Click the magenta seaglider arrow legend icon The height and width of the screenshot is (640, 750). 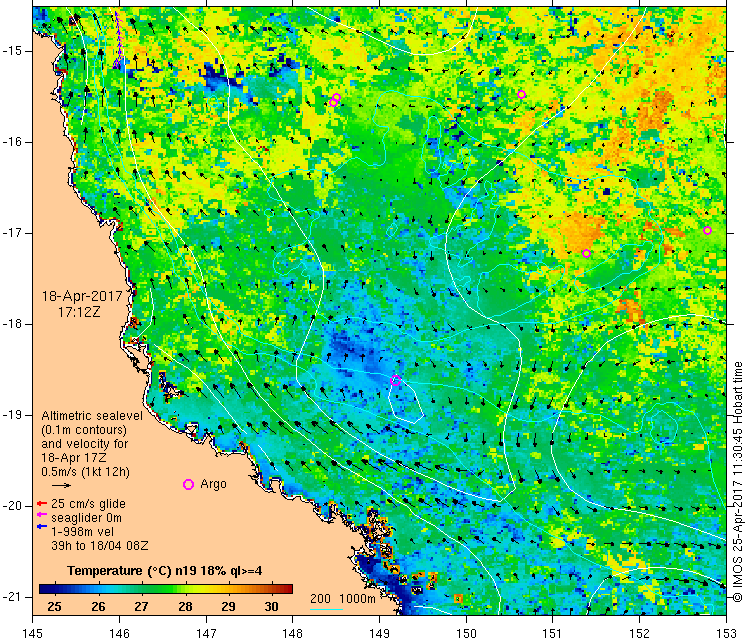coord(42,515)
